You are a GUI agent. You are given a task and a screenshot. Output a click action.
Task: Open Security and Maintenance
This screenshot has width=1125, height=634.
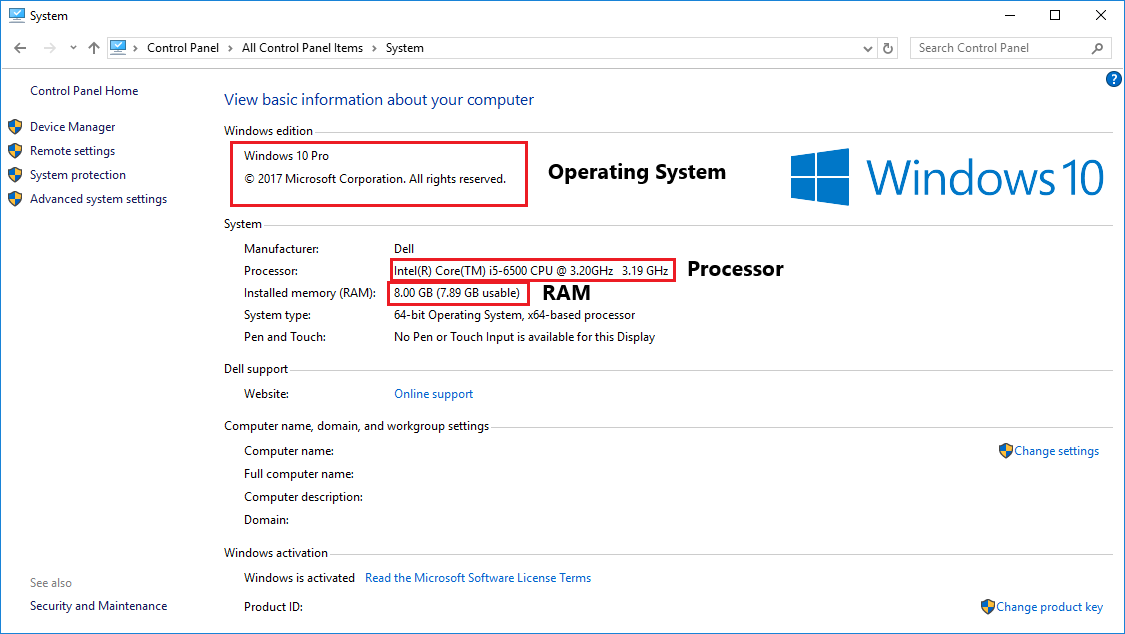pyautogui.click(x=98, y=606)
